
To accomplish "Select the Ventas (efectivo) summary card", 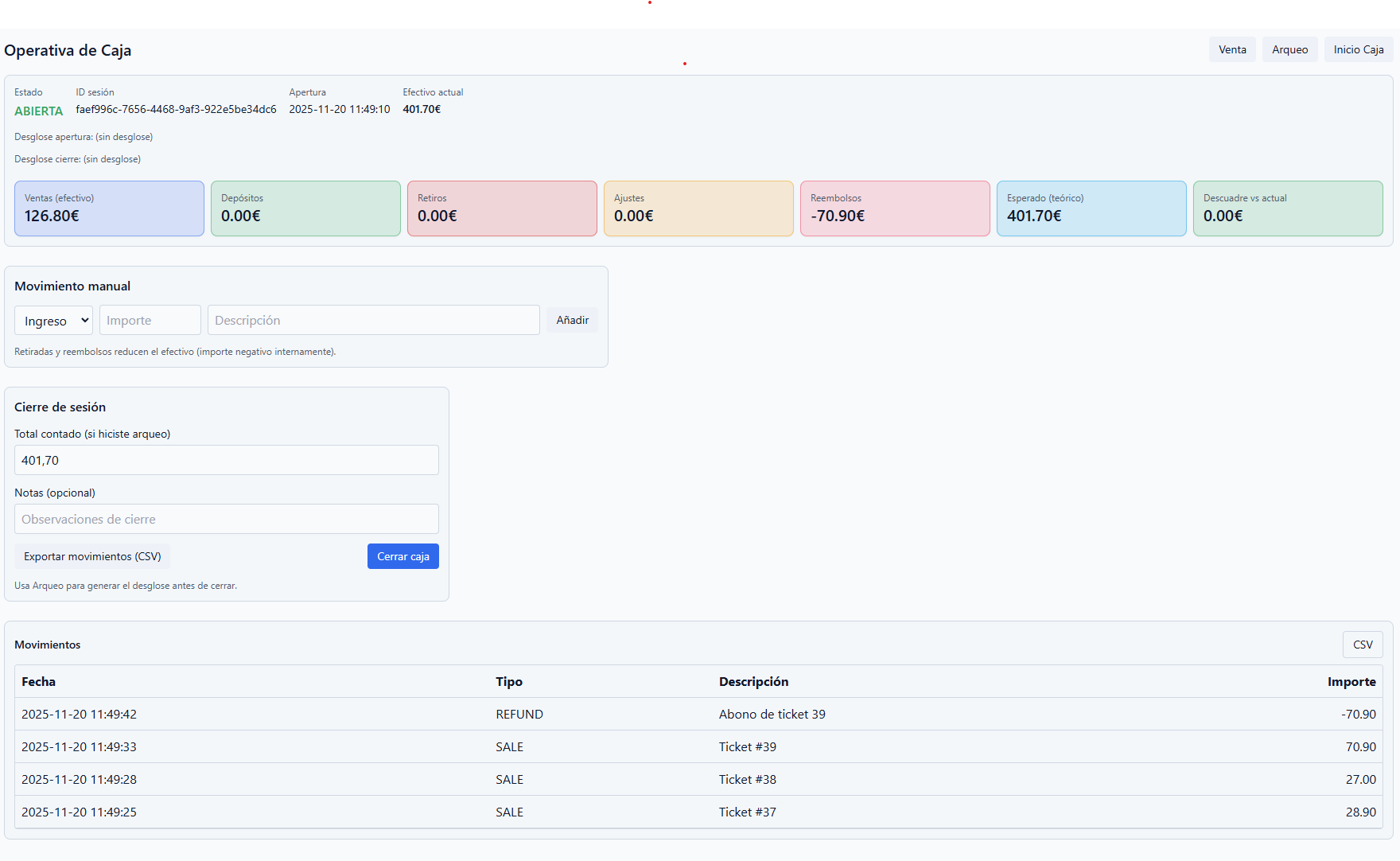I will click(x=109, y=208).
